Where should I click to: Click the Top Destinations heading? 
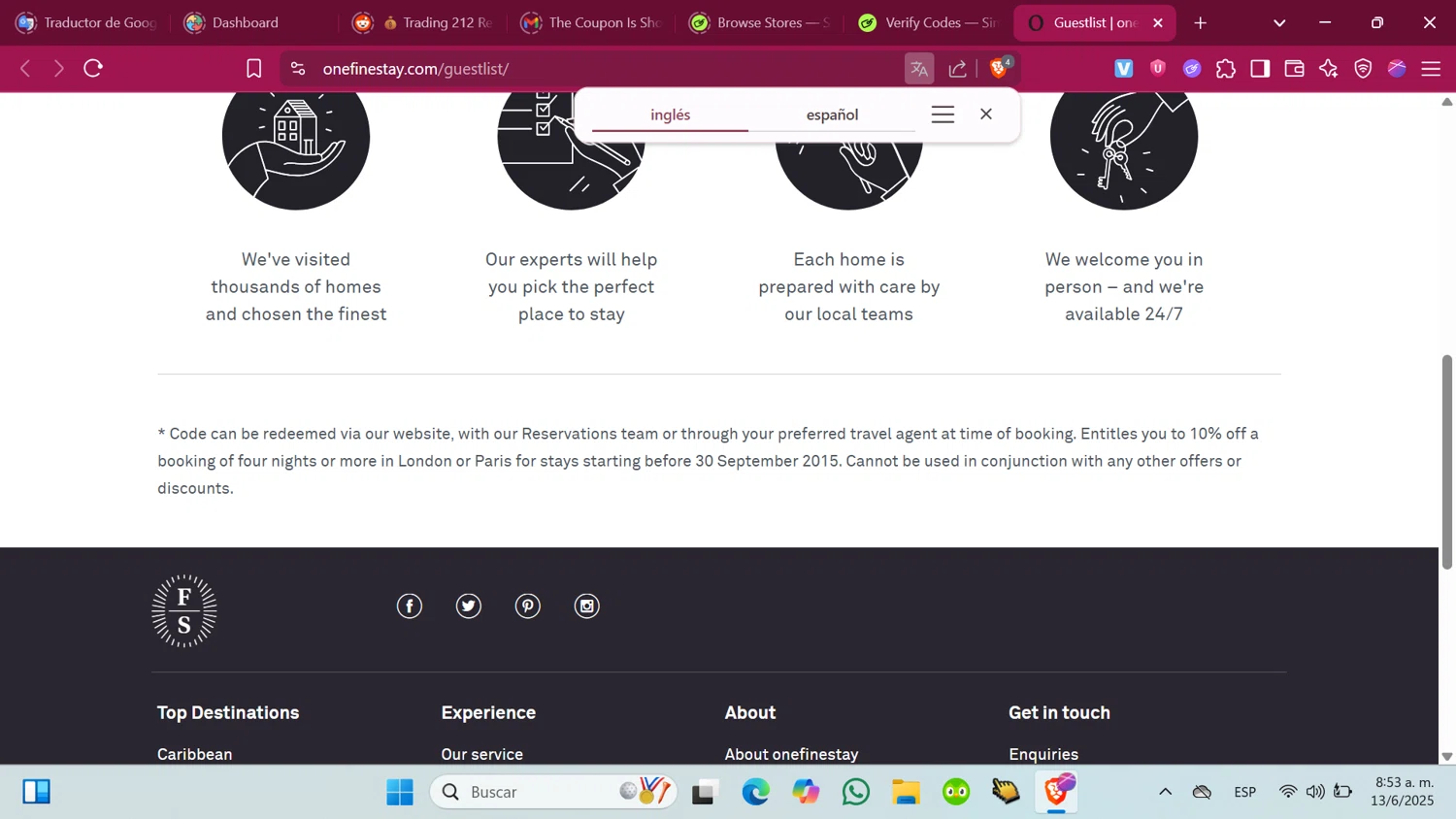pyautogui.click(x=228, y=712)
